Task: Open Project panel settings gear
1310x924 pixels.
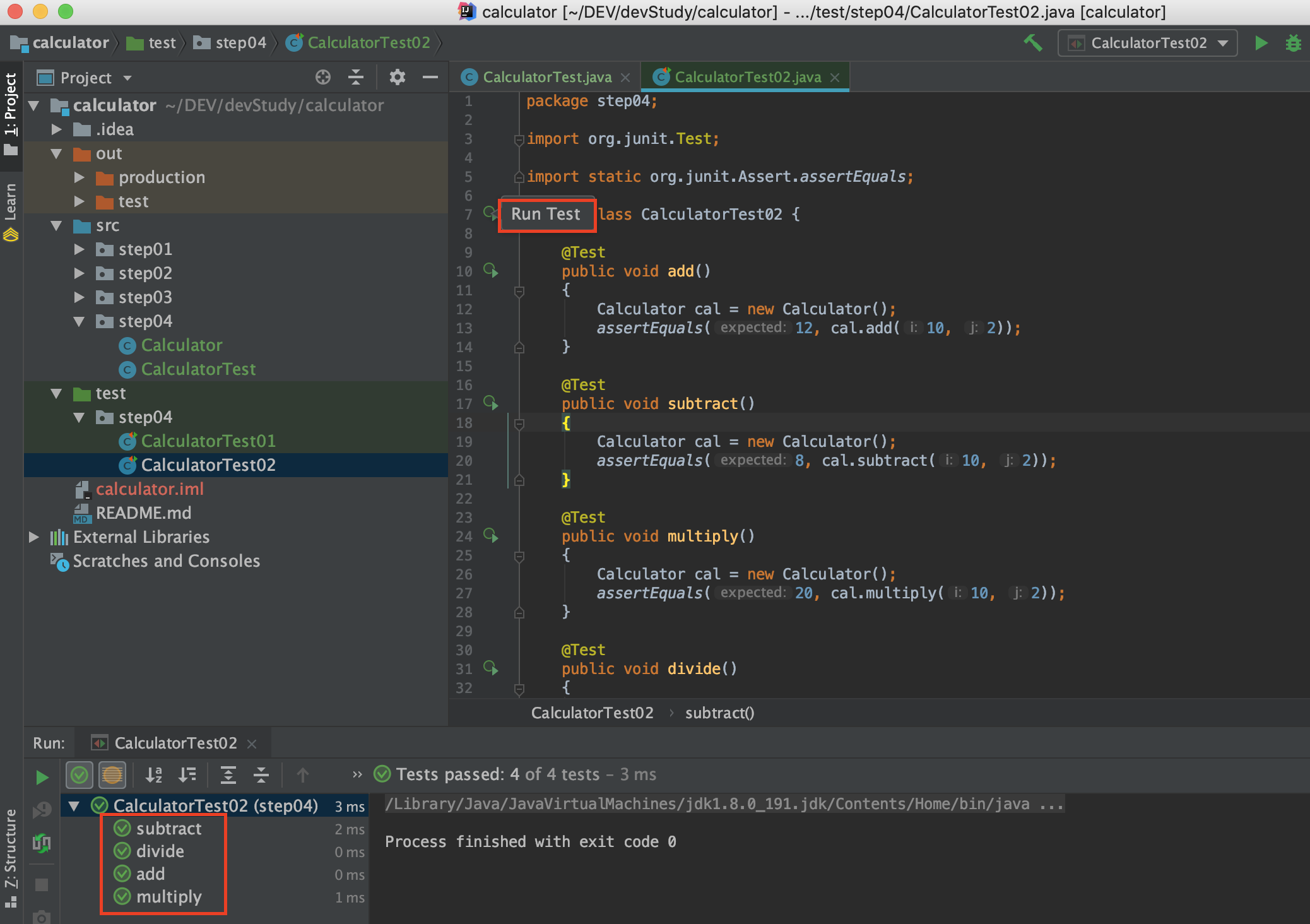Action: (x=397, y=77)
